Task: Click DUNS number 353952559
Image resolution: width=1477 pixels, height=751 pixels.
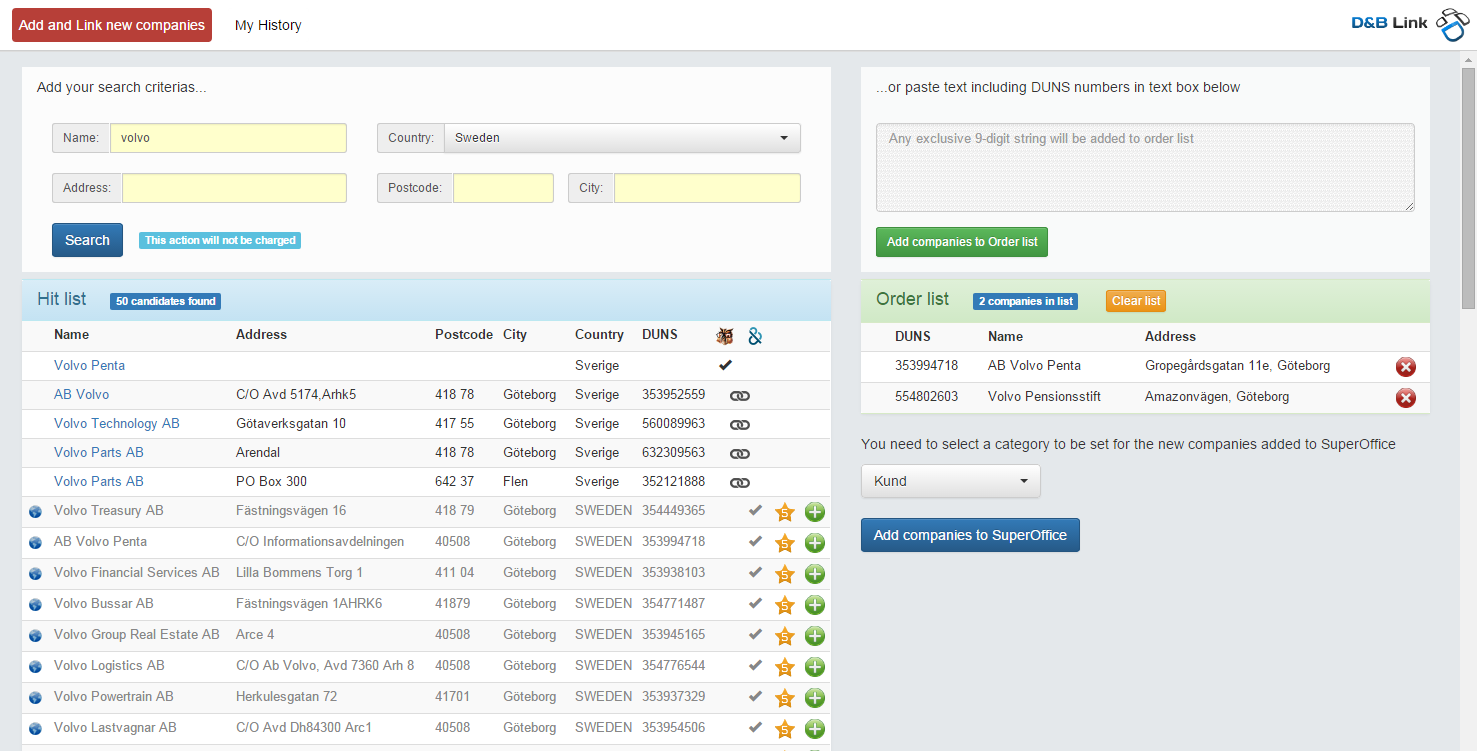Action: point(673,394)
